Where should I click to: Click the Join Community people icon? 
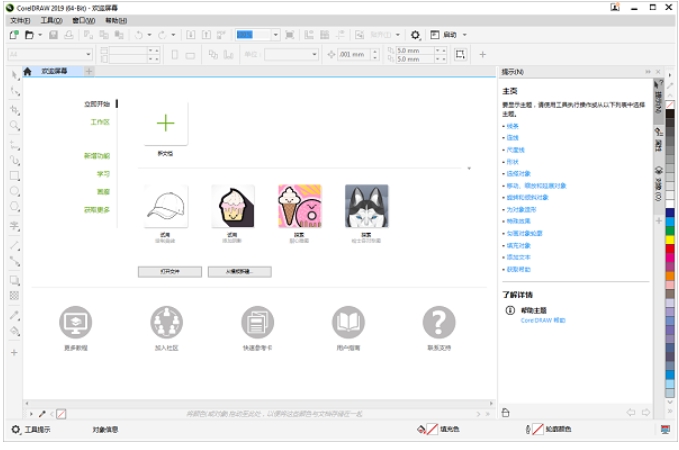tap(166, 322)
